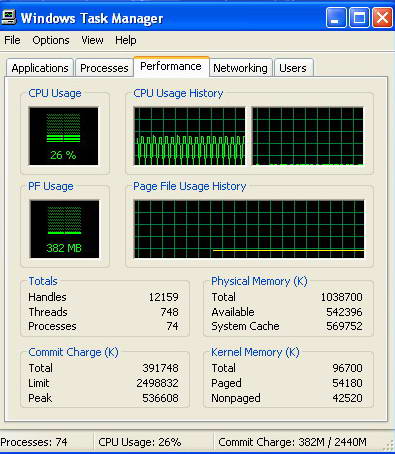395x454 pixels.
Task: Select the Performance tab
Action: point(171,67)
